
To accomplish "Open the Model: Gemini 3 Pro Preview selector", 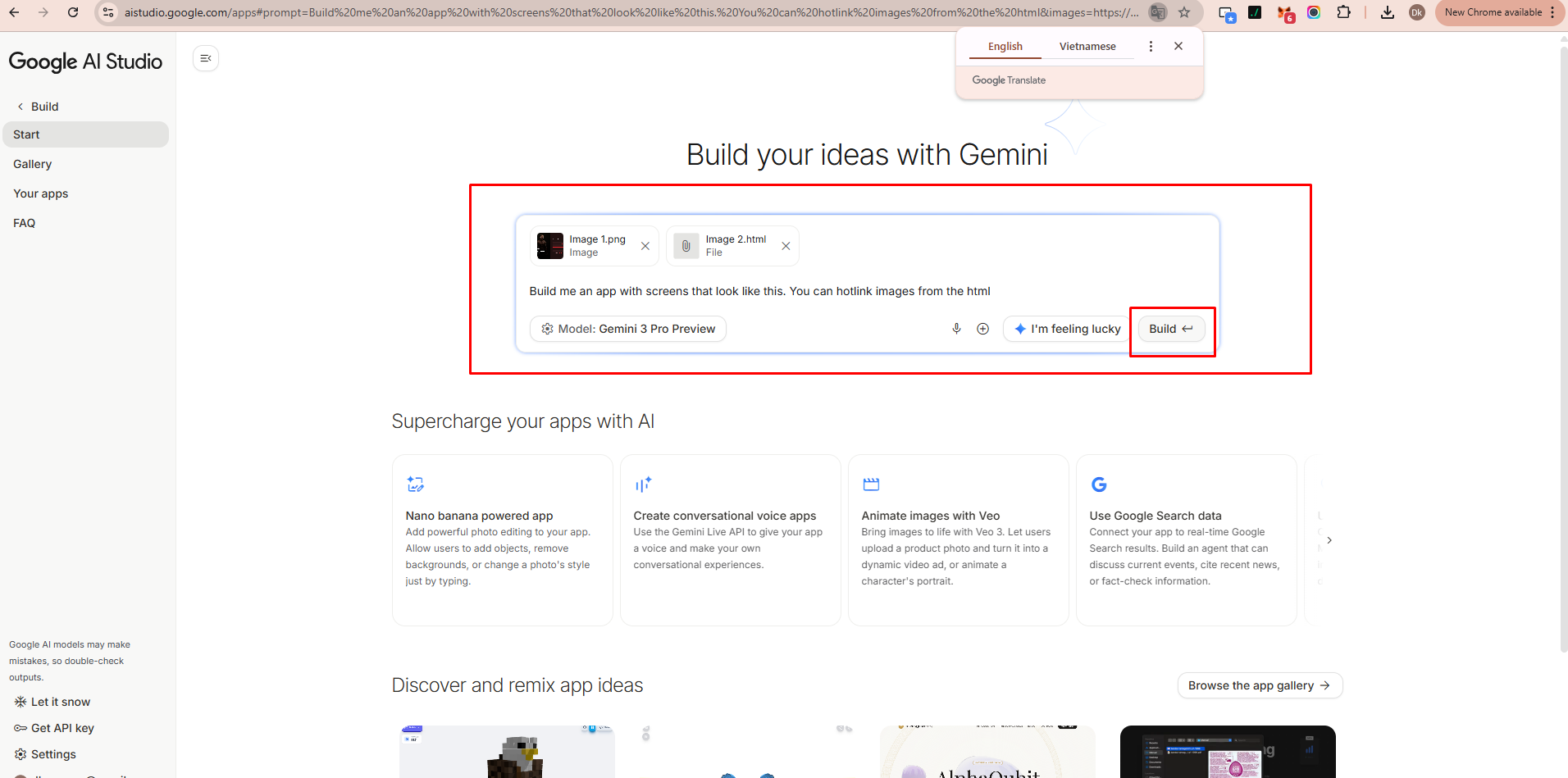I will (x=628, y=329).
